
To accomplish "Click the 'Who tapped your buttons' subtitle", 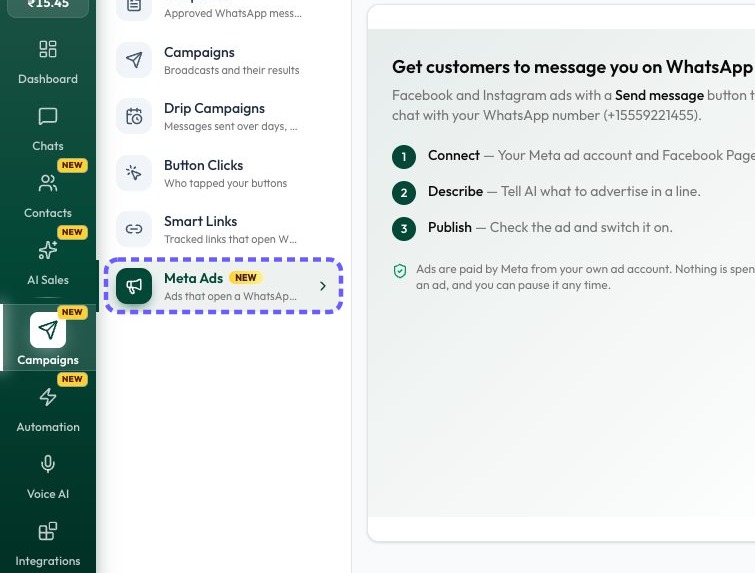I will [225, 183].
